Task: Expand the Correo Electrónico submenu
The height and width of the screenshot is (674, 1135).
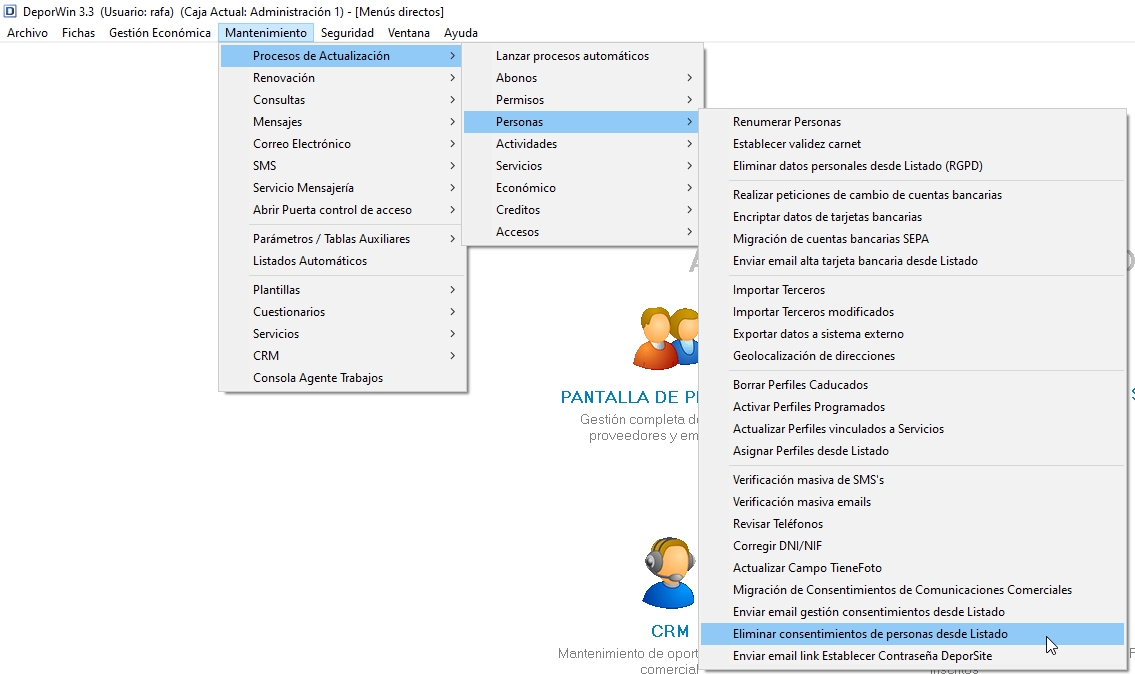Action: (343, 143)
